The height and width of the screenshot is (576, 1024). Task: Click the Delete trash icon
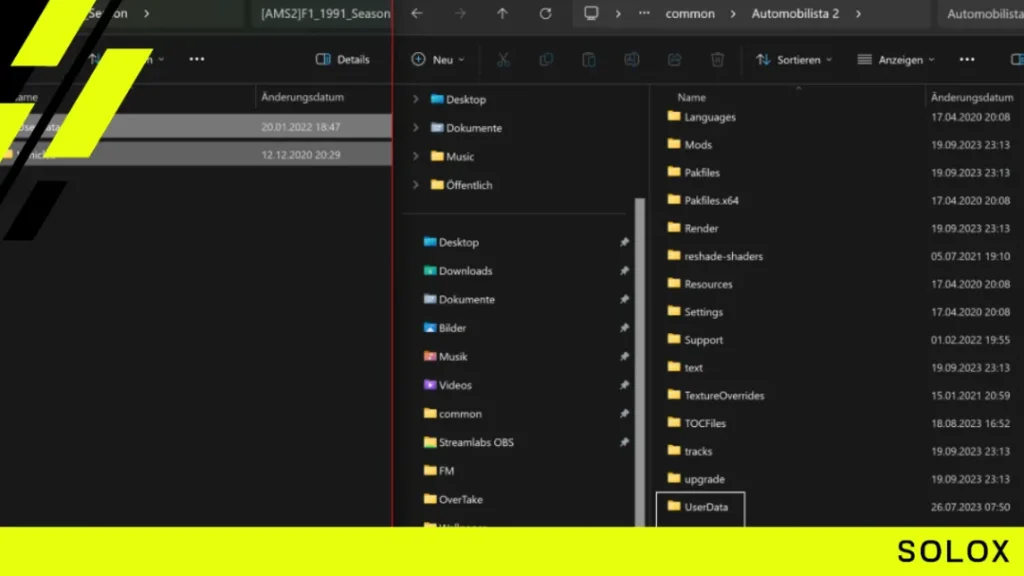click(717, 59)
